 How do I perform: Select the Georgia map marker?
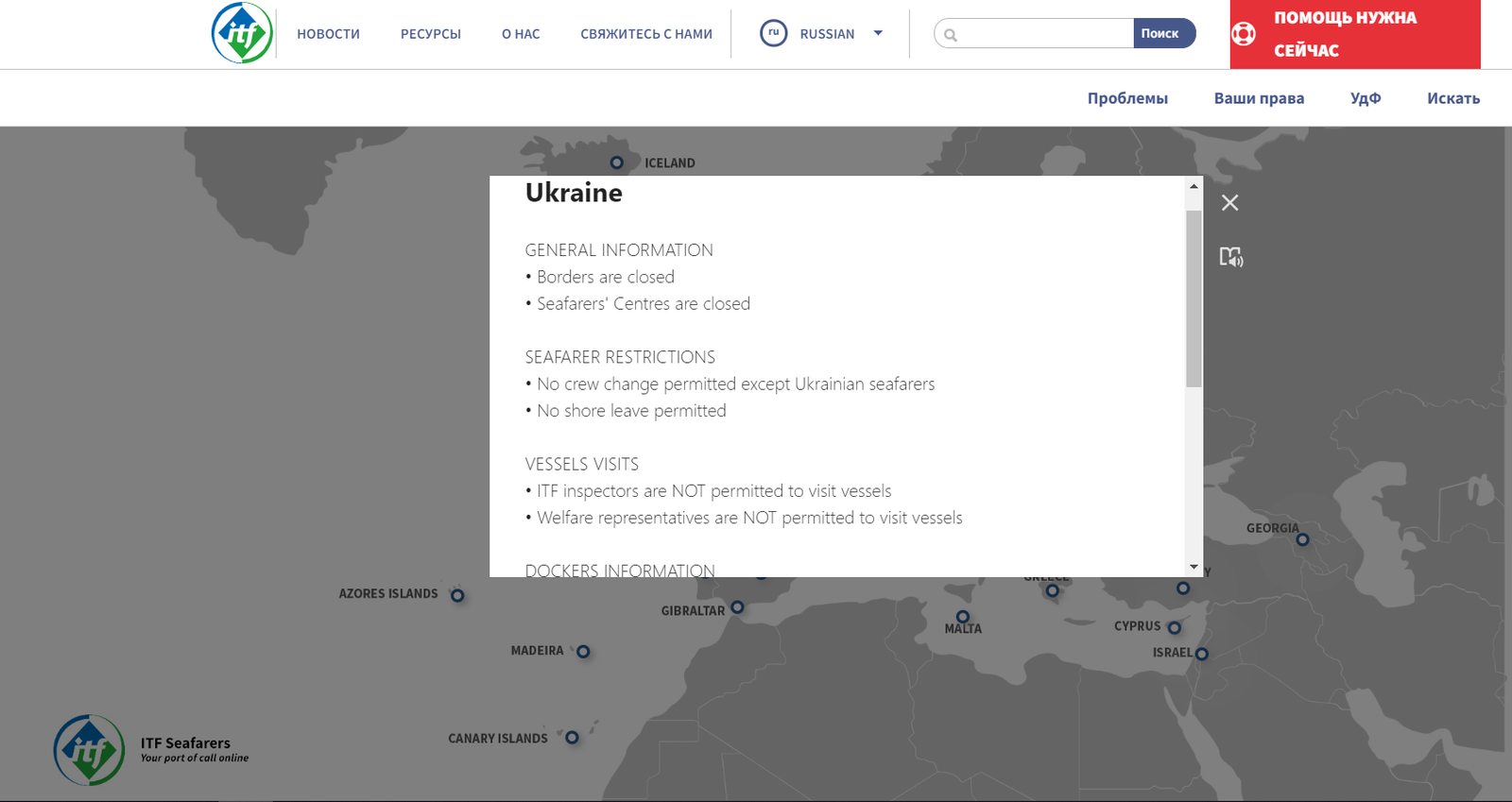click(x=1302, y=539)
